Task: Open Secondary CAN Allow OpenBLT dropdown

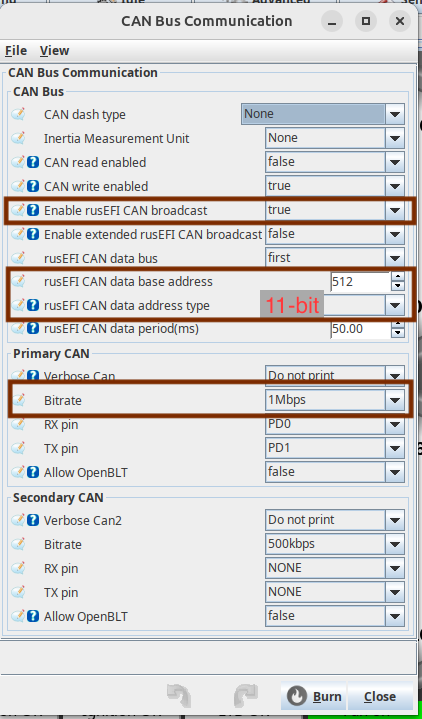Action: pos(335,616)
